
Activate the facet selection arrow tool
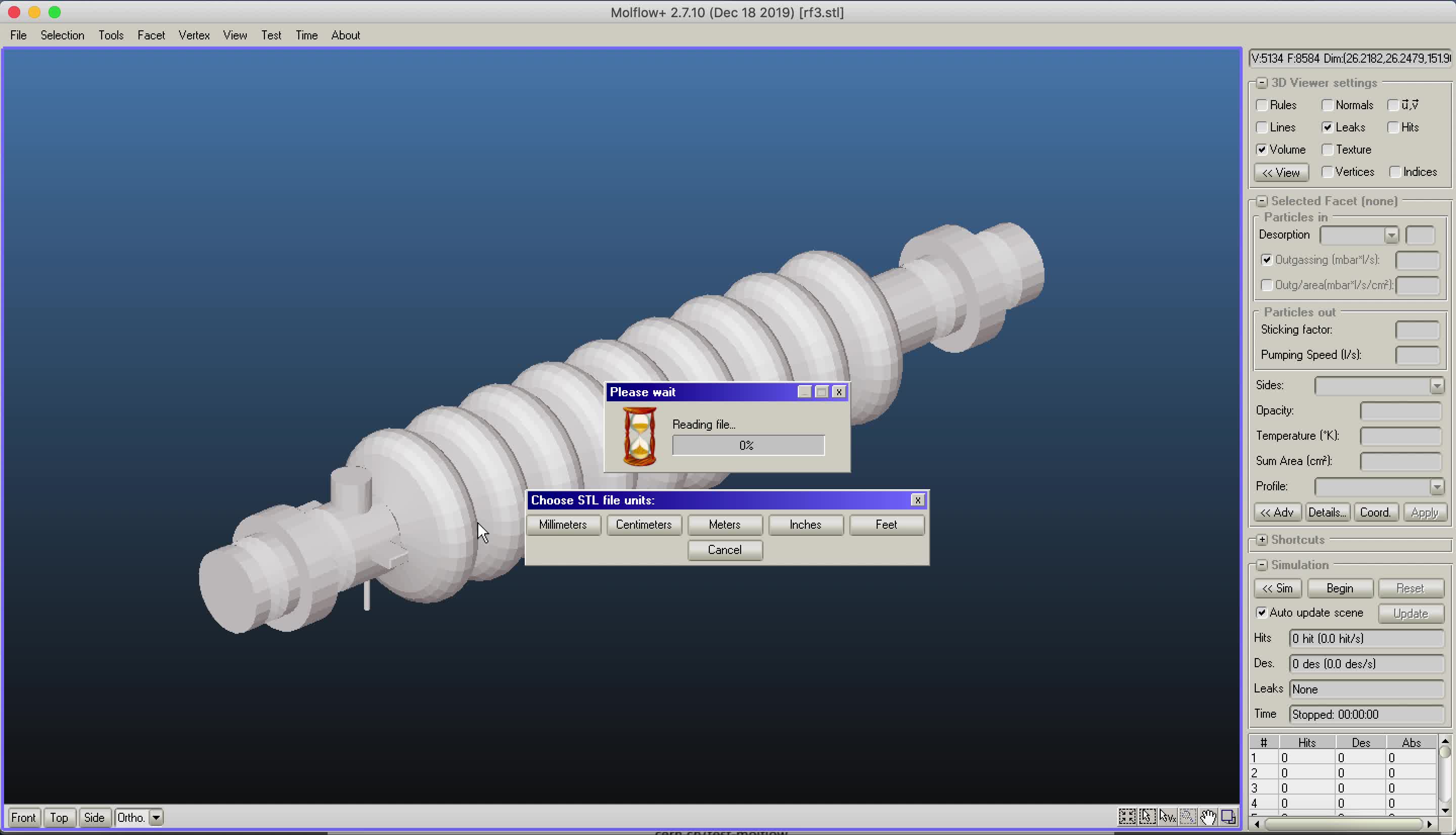1148,817
